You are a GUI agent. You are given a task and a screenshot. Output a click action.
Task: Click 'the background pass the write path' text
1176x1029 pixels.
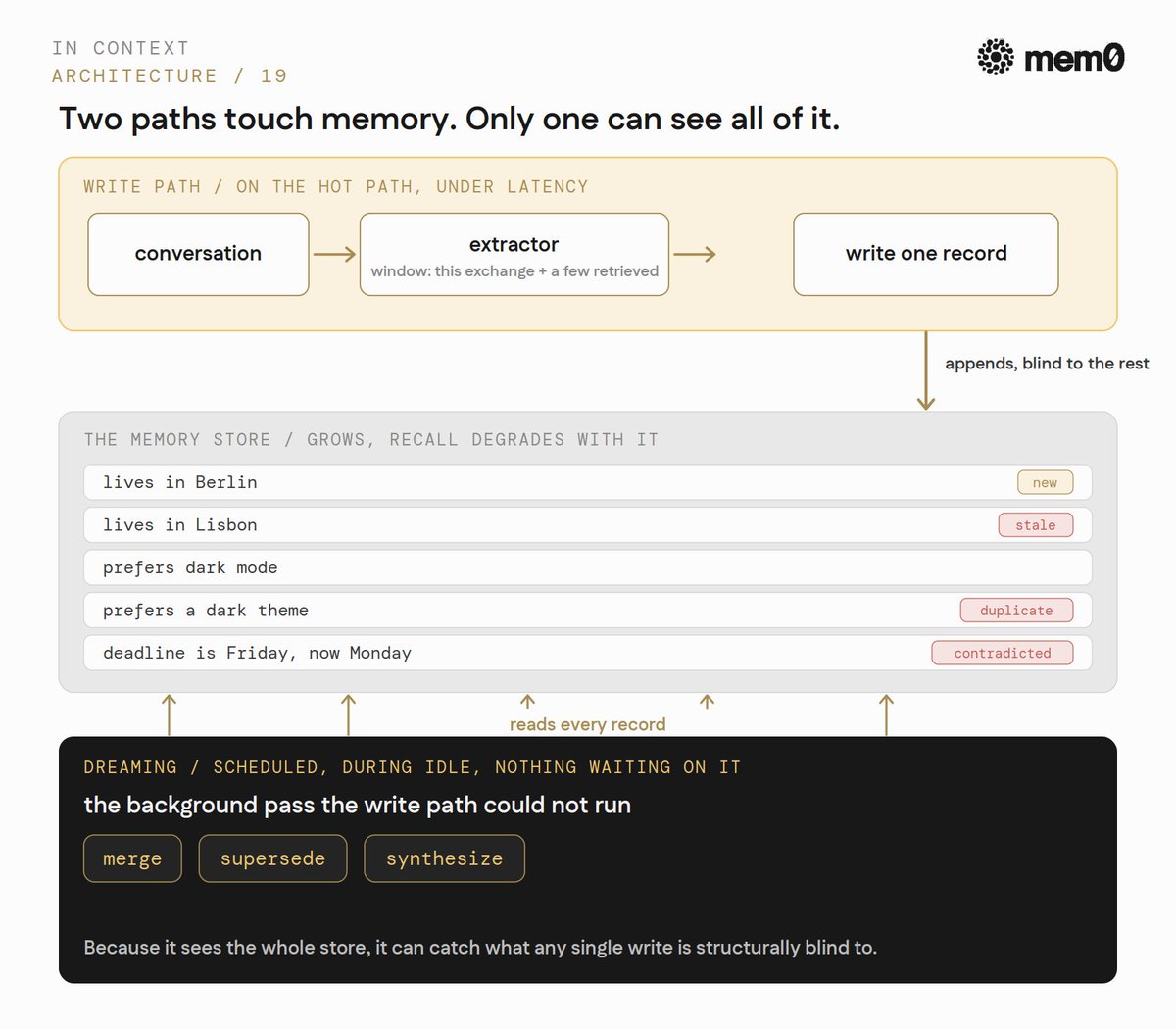pyautogui.click(x=358, y=805)
